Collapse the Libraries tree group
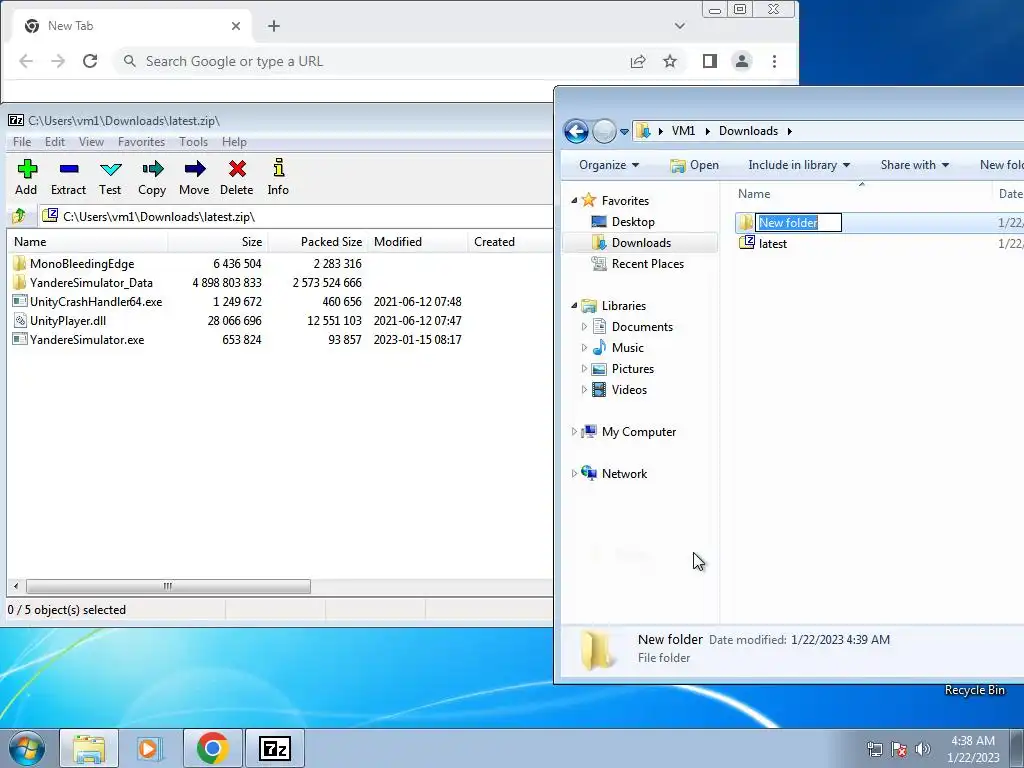 574,306
